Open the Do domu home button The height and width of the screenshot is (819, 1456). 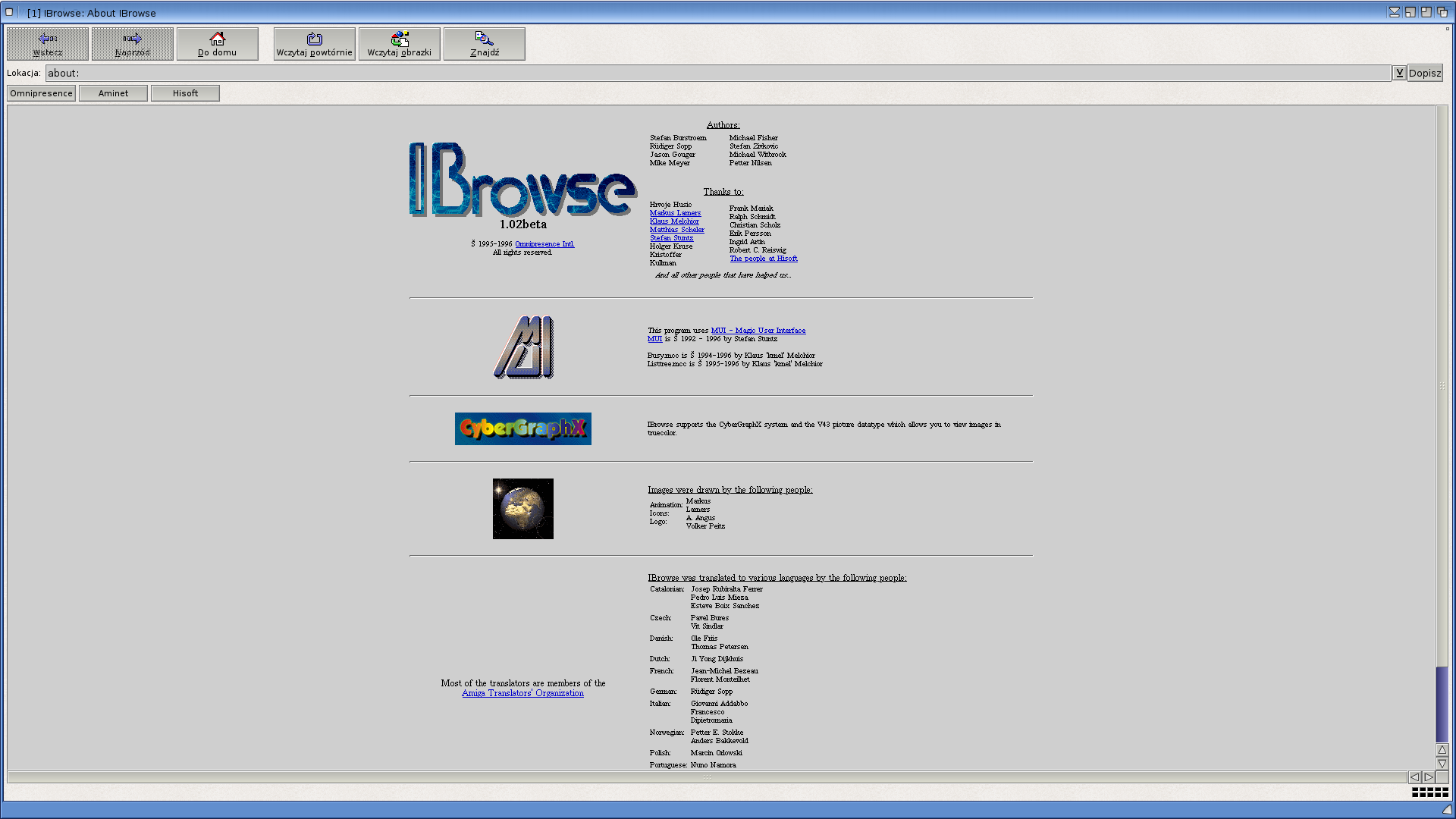click(218, 44)
